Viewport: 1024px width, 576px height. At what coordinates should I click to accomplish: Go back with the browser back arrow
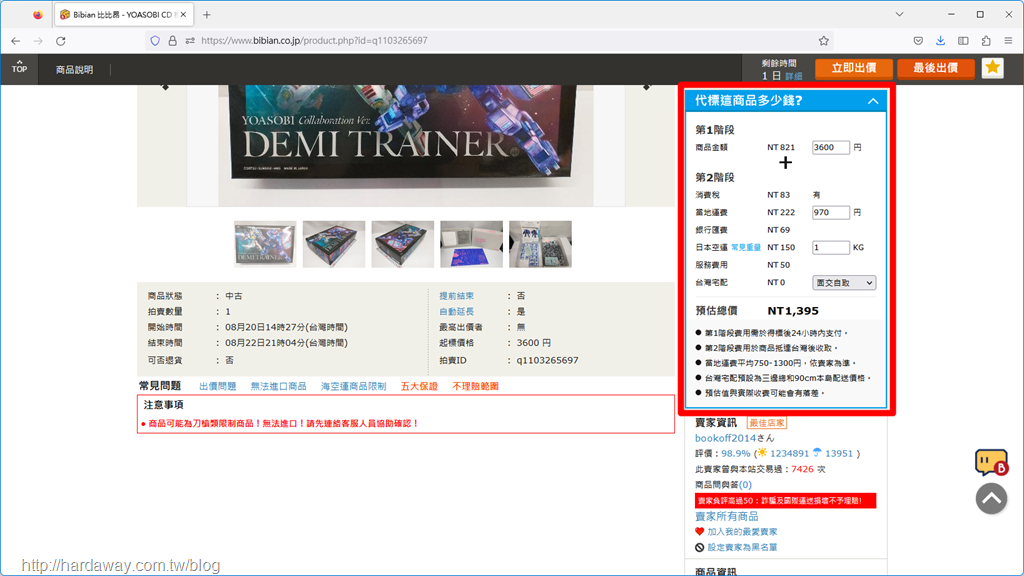coord(16,40)
